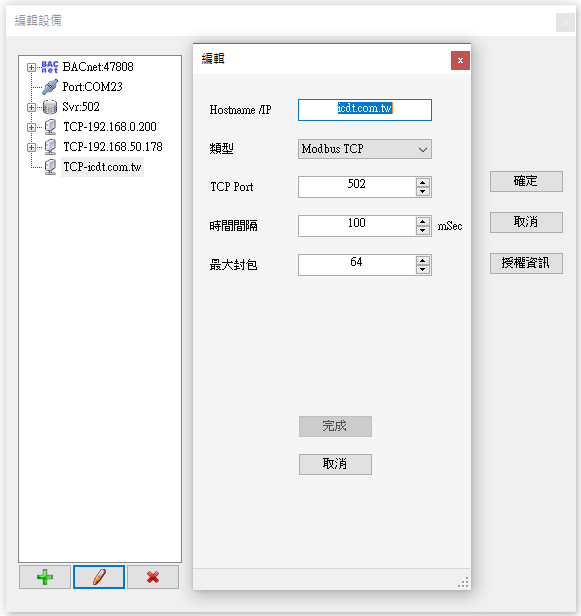Select the Port:COM23 serial connector icon
This screenshot has width=581, height=616.
tap(50, 87)
